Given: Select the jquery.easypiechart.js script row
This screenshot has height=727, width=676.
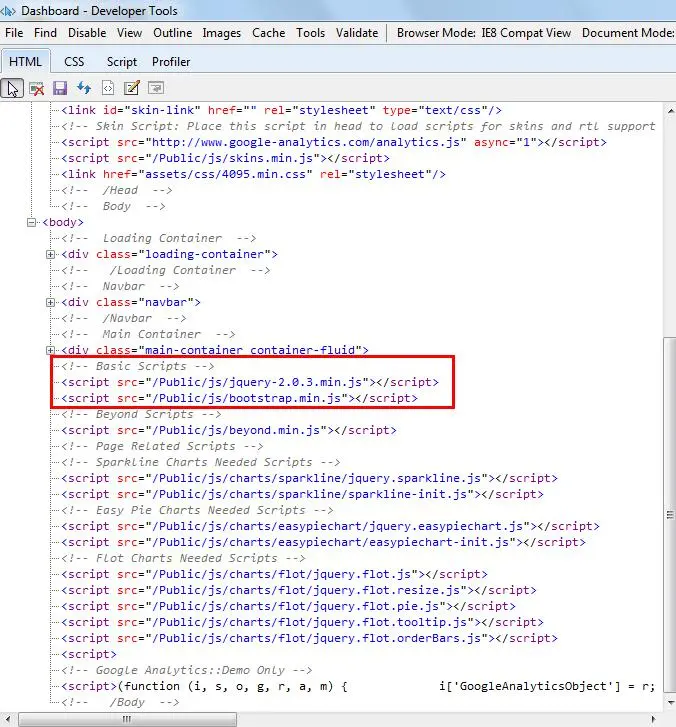Looking at the screenshot, I should 331,526.
